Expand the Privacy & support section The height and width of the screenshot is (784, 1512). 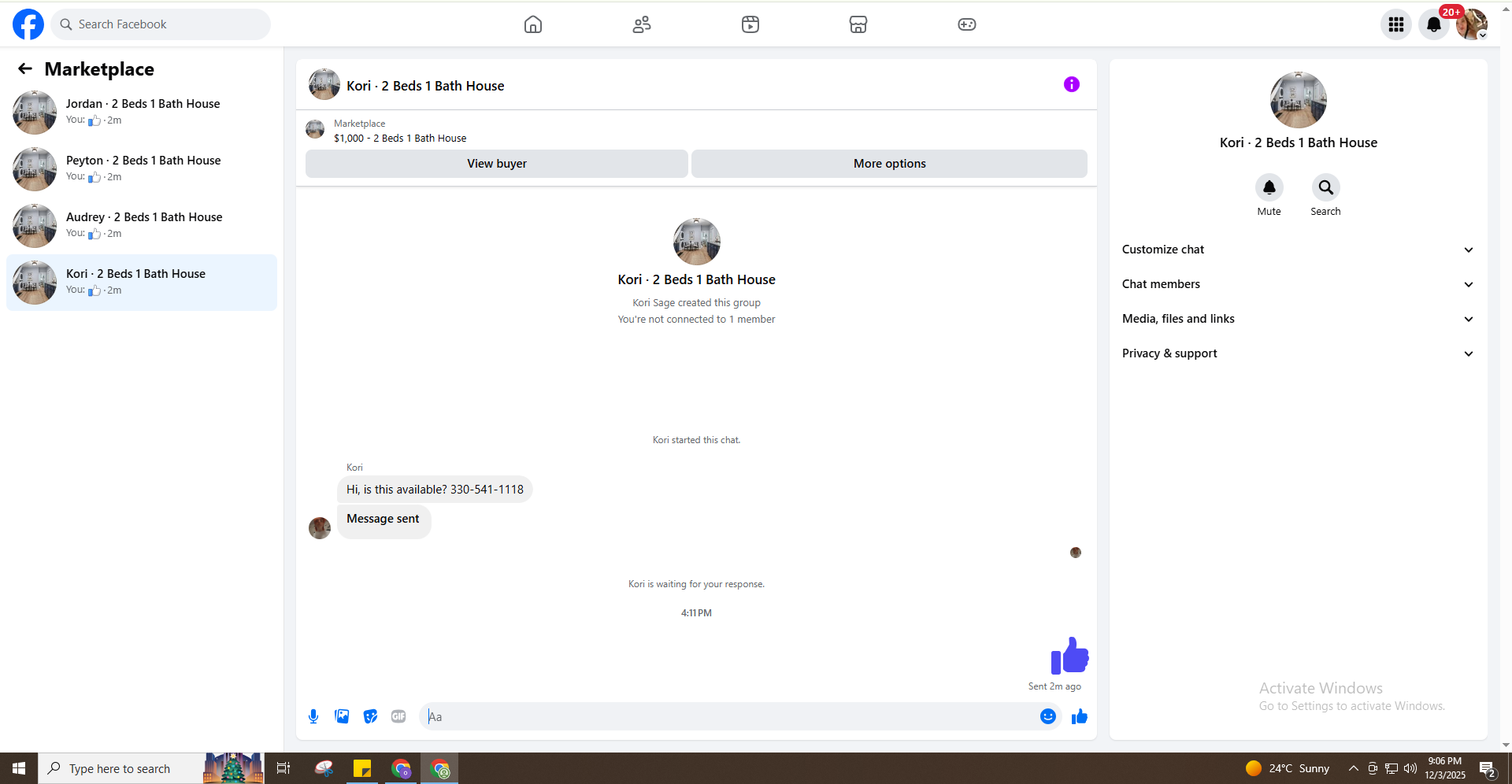pos(1298,353)
